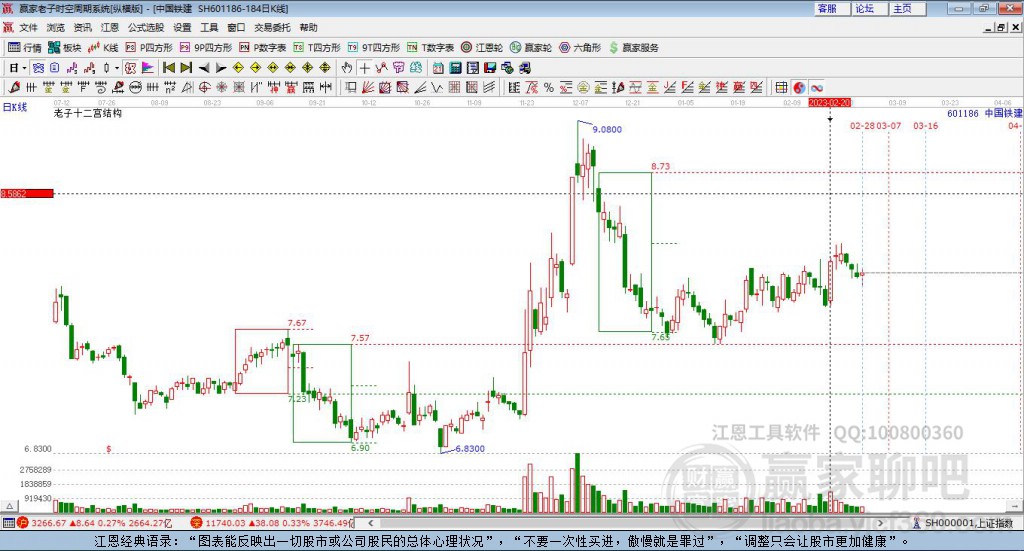Click the 日K线 label
This screenshot has width=1024, height=551.
15,107
